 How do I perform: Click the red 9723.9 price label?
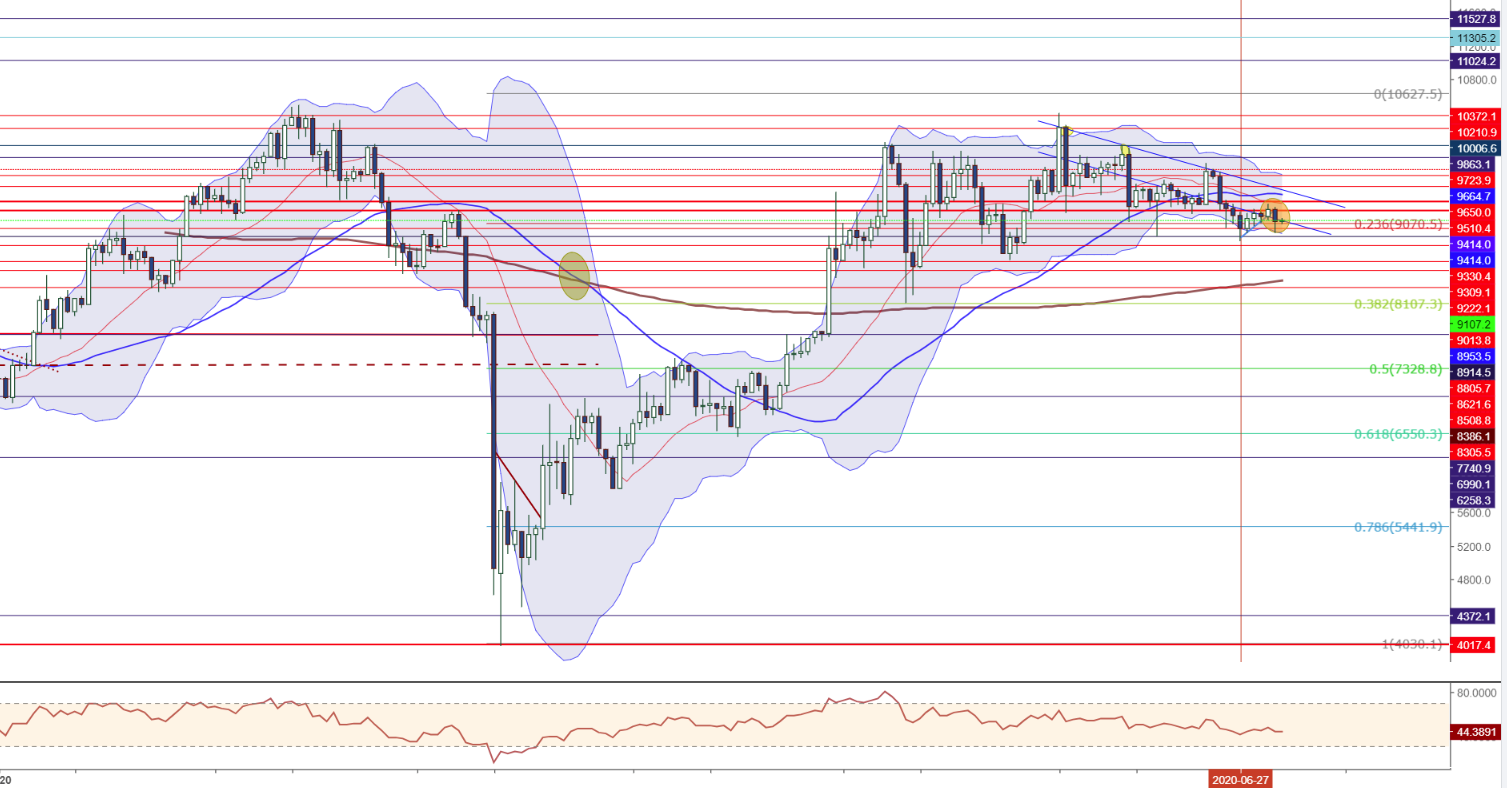point(1476,180)
